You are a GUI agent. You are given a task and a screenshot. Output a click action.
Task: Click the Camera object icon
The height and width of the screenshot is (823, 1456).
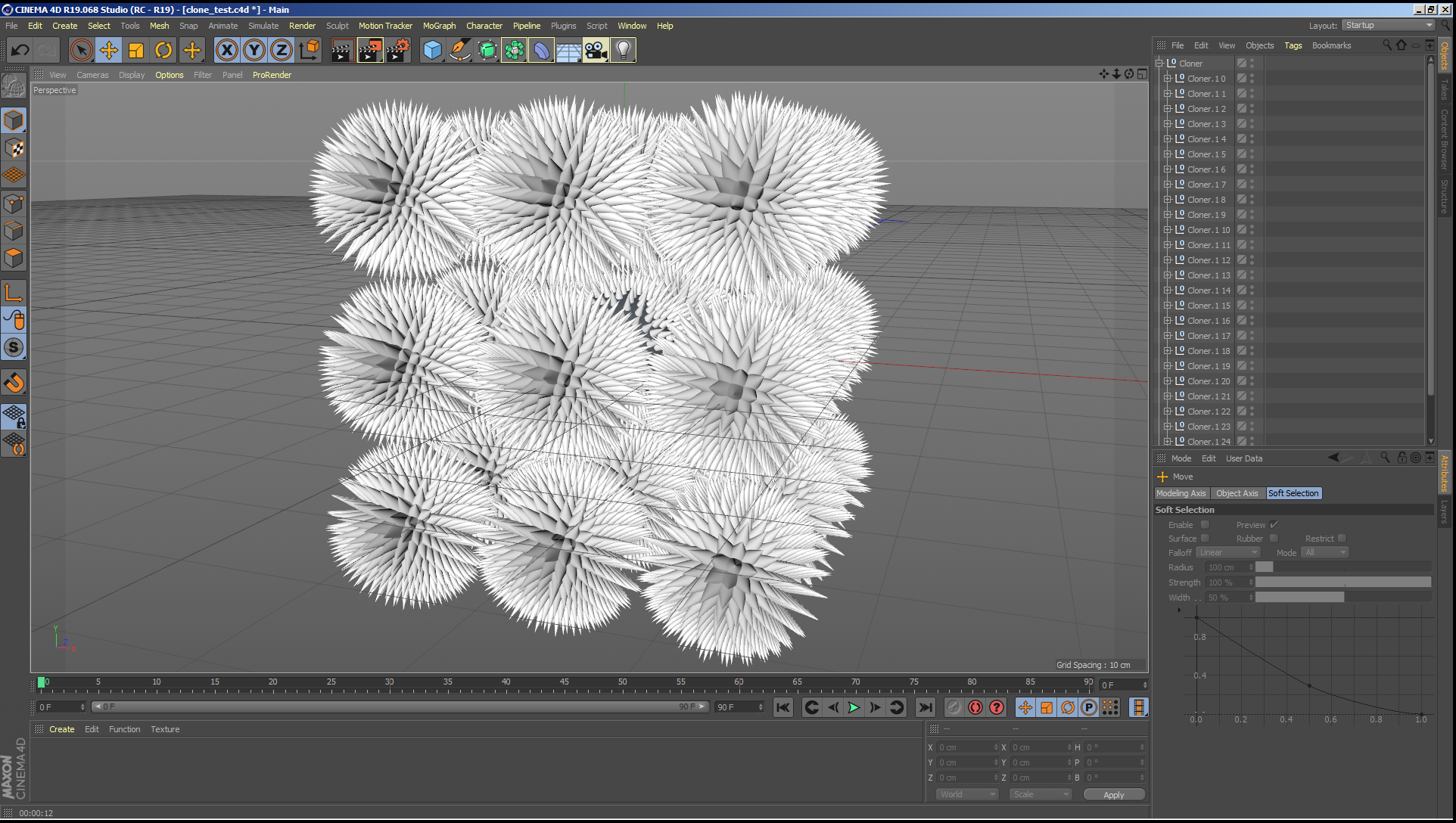point(595,51)
